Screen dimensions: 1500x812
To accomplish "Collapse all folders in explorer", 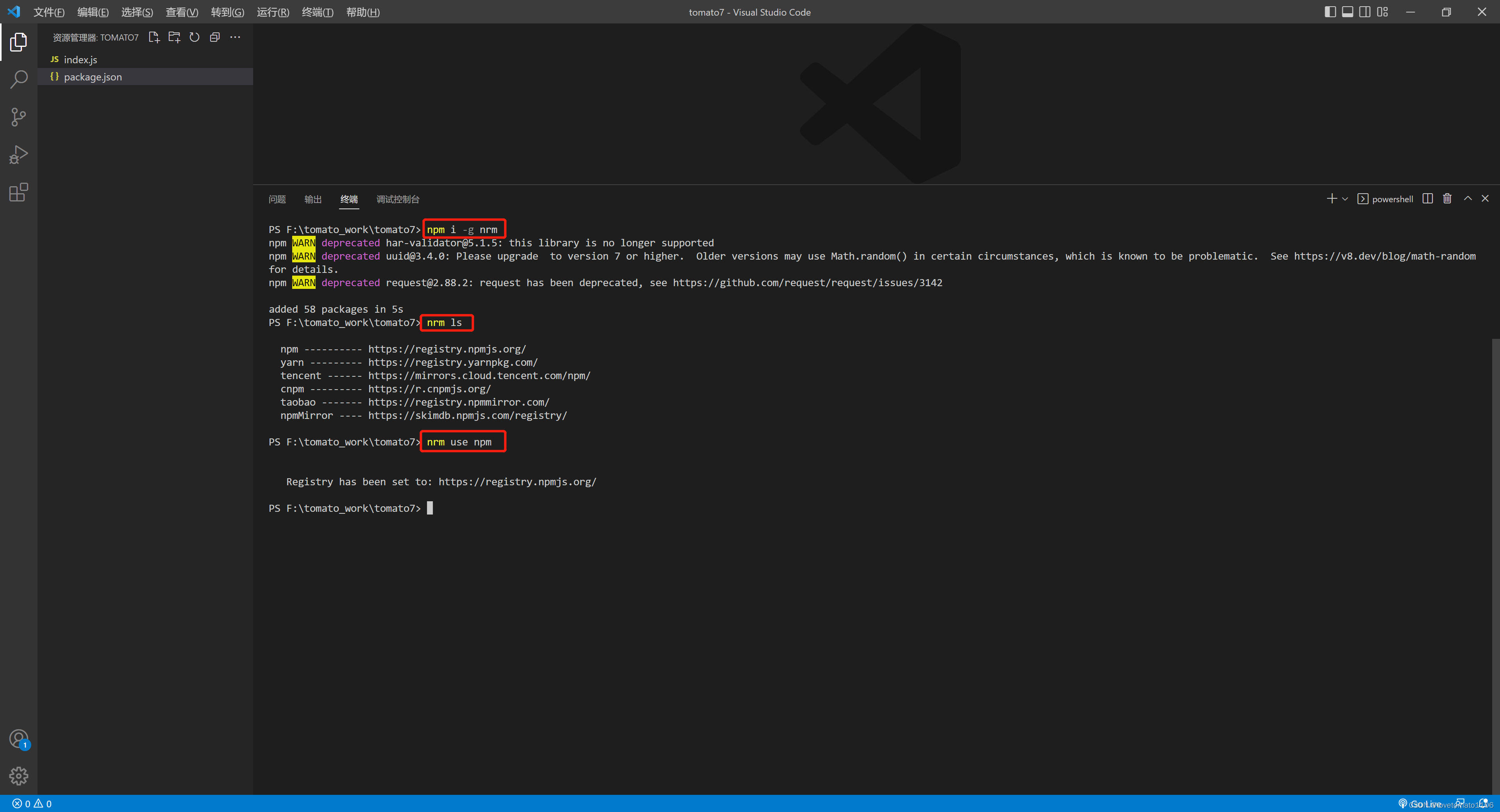I will (x=215, y=37).
